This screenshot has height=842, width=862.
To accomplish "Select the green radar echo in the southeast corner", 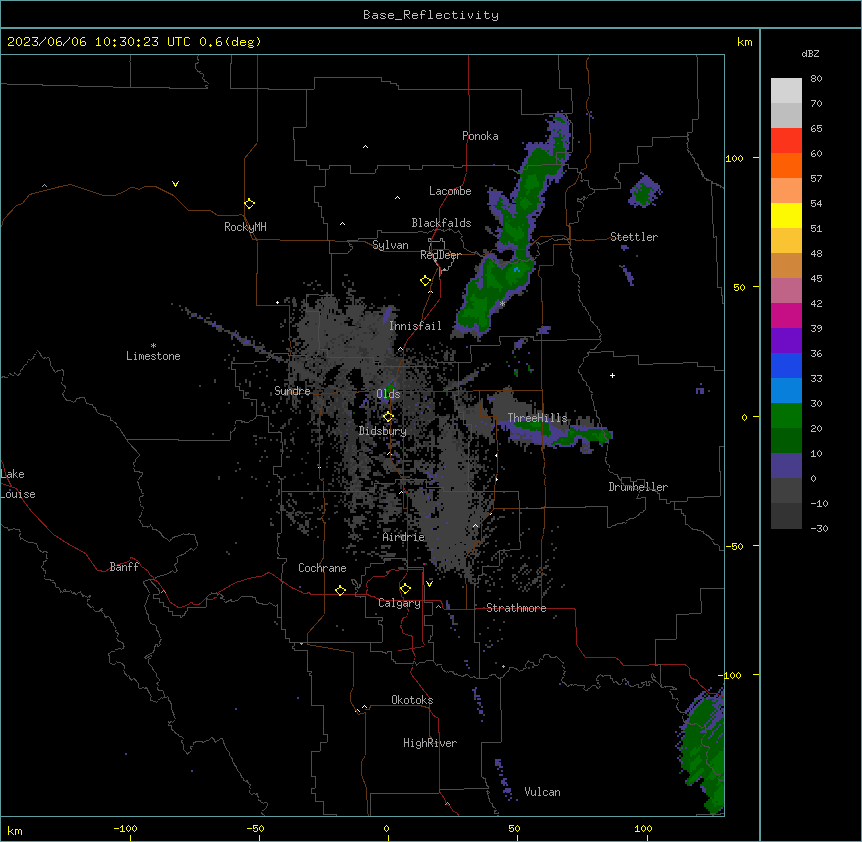I will click(703, 752).
